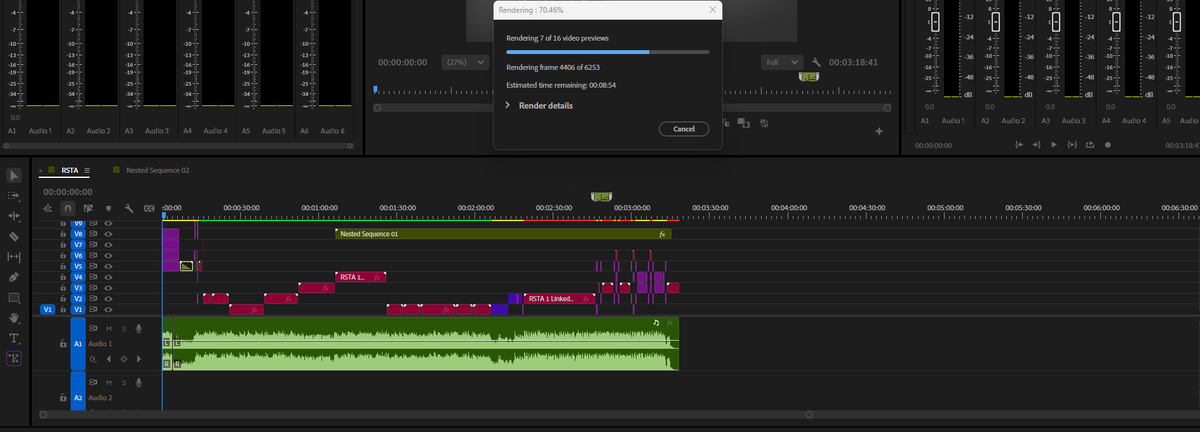1200x432 pixels.
Task: Open the RSTA panel menu
Action: pyautogui.click(x=88, y=170)
